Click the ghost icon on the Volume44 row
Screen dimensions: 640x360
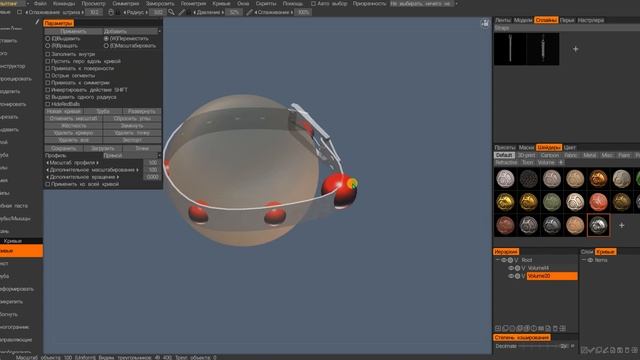[x=517, y=268]
